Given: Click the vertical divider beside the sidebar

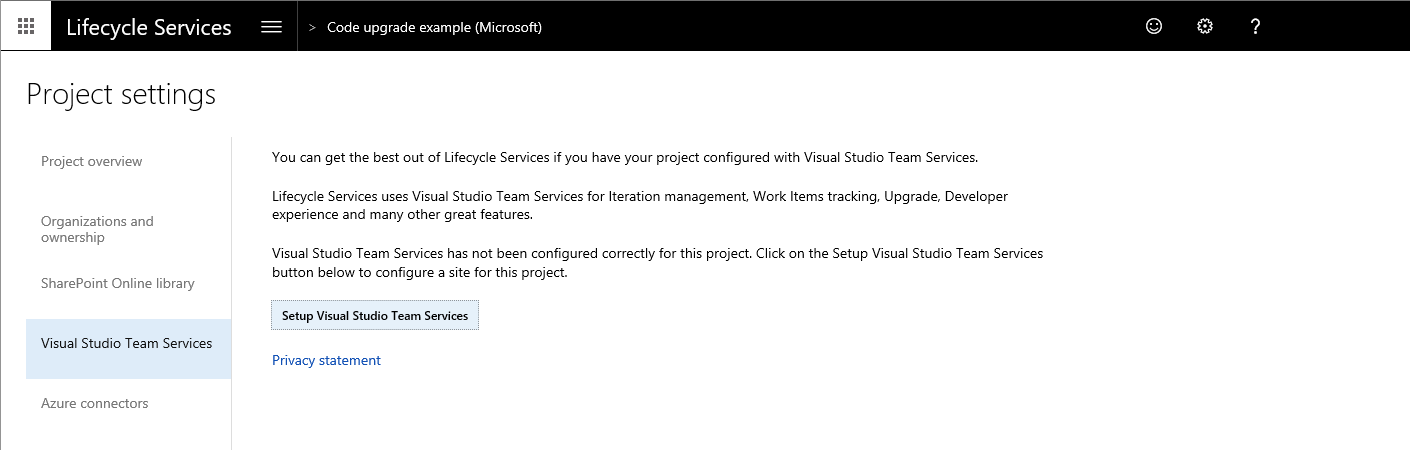Looking at the screenshot, I should (232, 293).
